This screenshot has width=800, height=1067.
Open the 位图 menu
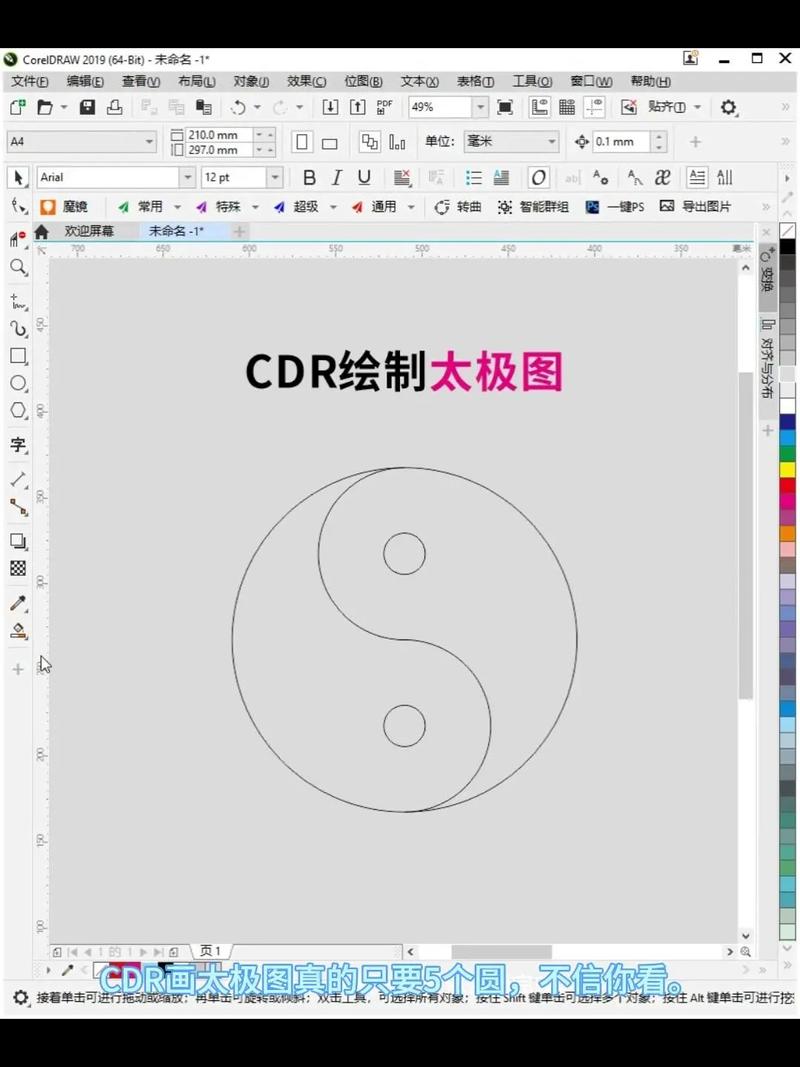click(x=363, y=81)
